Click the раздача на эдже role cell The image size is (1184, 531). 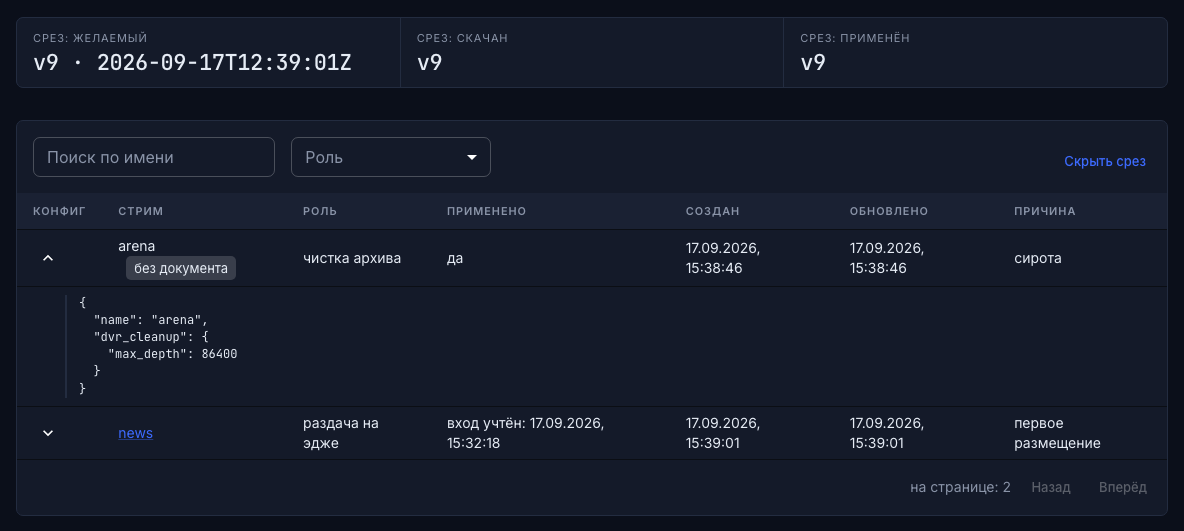tap(341, 433)
